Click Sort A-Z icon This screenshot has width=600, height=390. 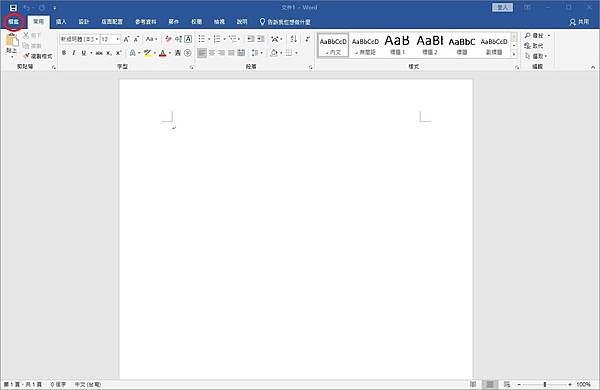tap(293, 39)
